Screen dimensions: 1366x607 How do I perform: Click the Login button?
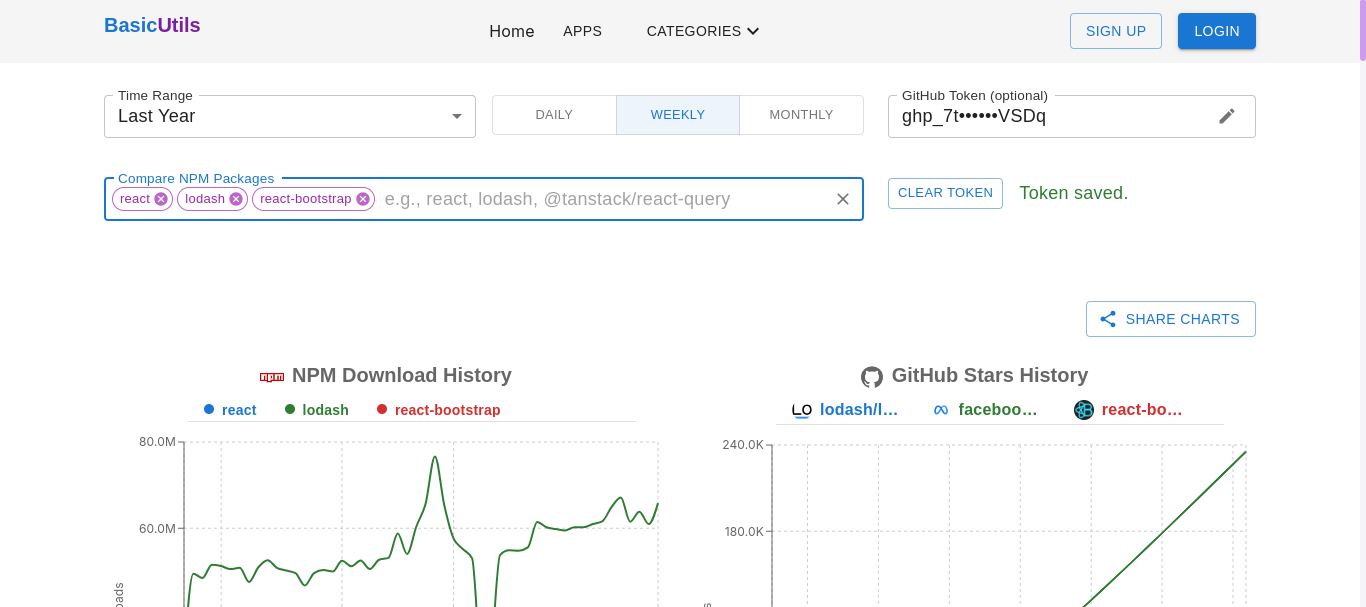pyautogui.click(x=1217, y=31)
